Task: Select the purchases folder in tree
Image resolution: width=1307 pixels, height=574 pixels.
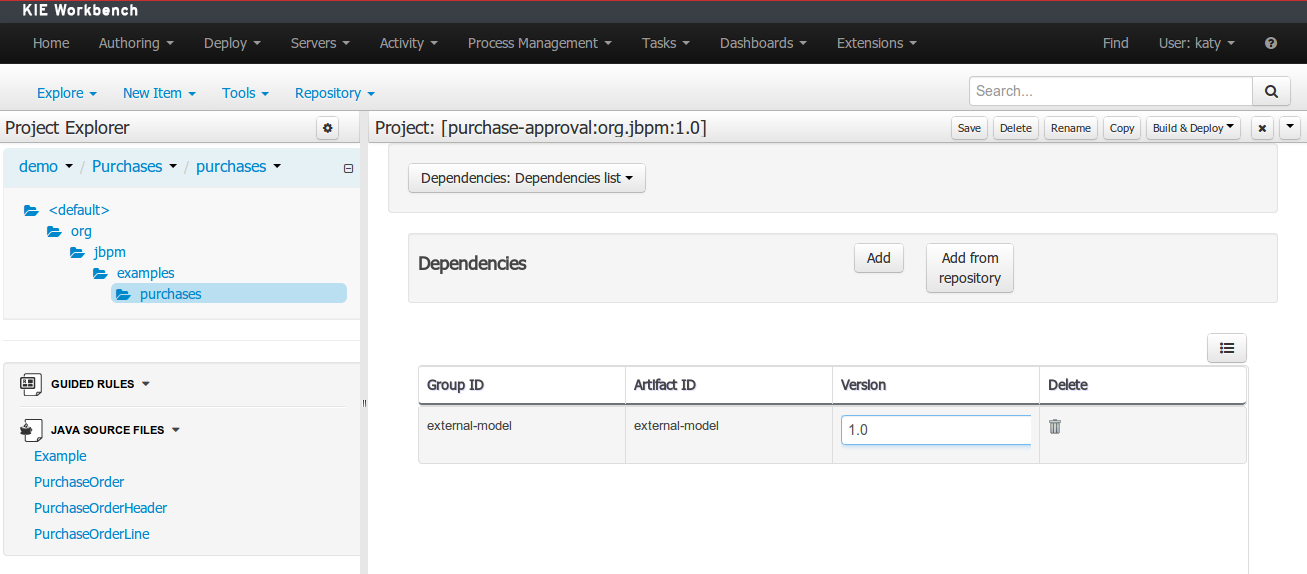Action: tap(170, 294)
